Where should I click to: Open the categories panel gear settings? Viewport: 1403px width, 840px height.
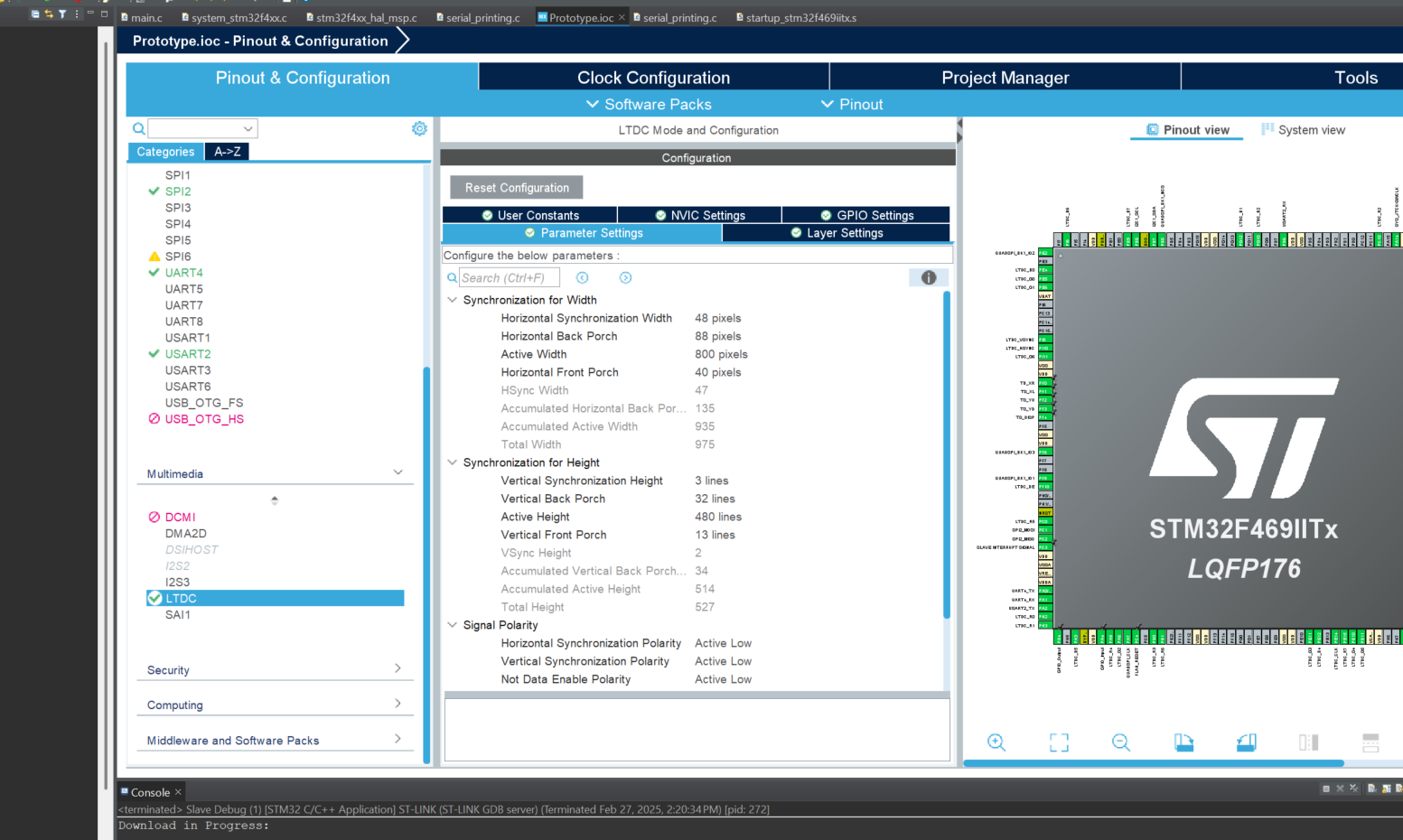[419, 129]
